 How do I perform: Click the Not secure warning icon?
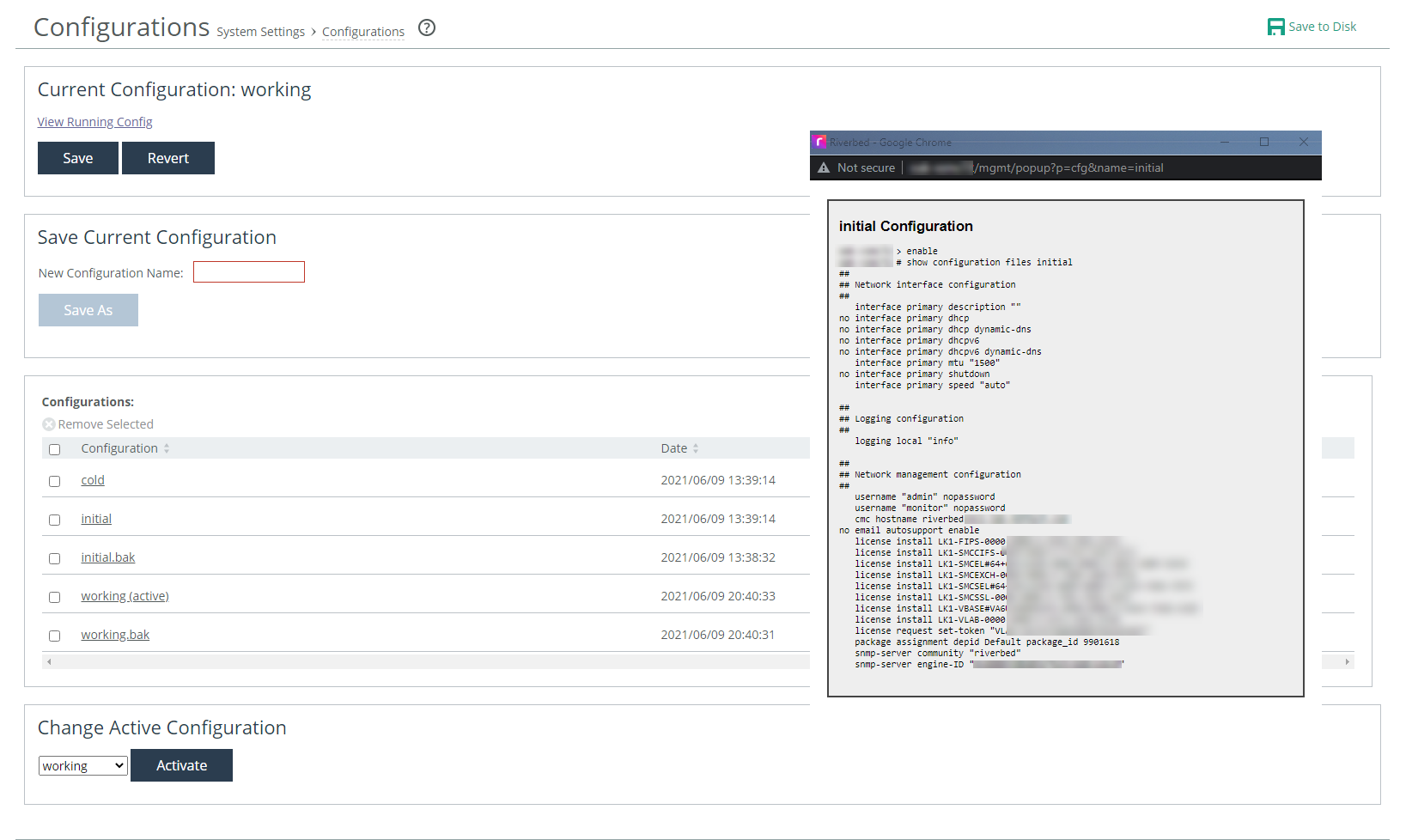pos(824,168)
